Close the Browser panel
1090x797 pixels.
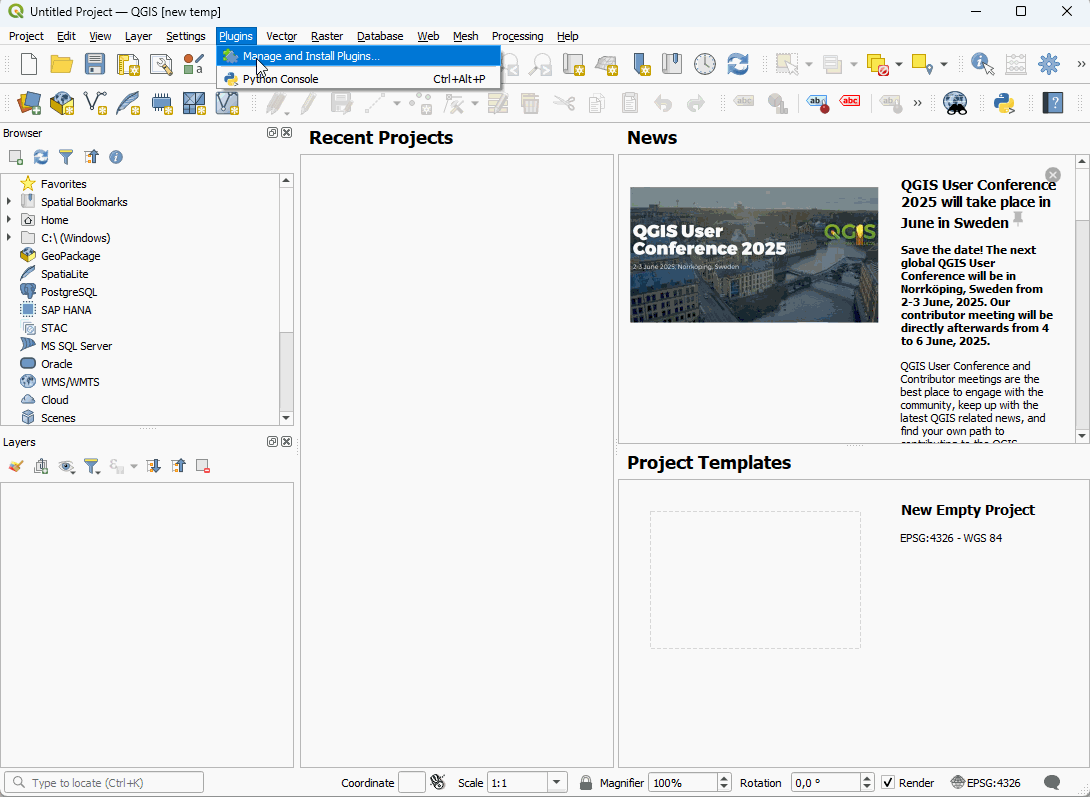click(286, 133)
